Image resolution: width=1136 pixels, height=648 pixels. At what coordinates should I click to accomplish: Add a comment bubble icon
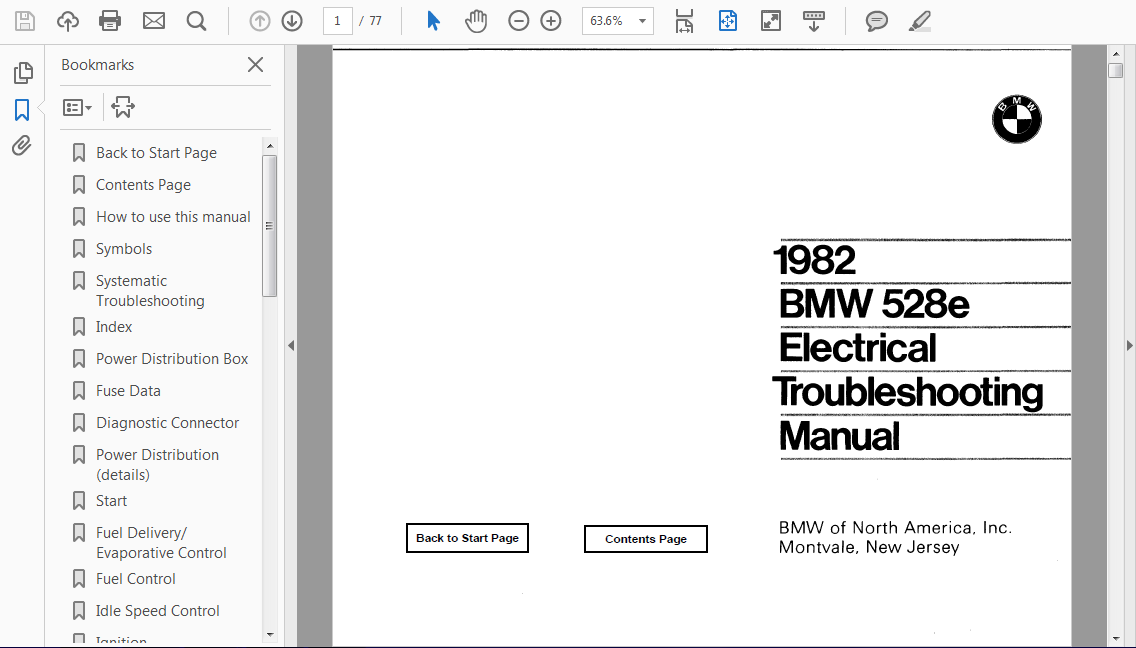coord(877,21)
